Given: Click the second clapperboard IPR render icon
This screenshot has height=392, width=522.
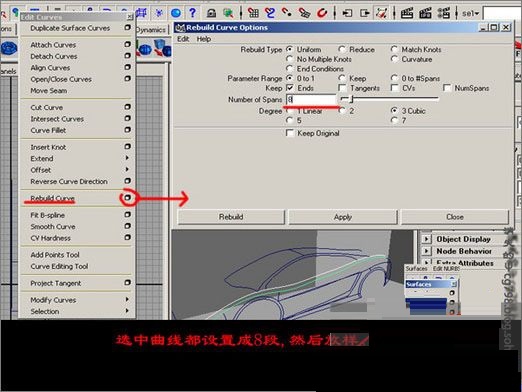Looking at the screenshot, I should [425, 13].
